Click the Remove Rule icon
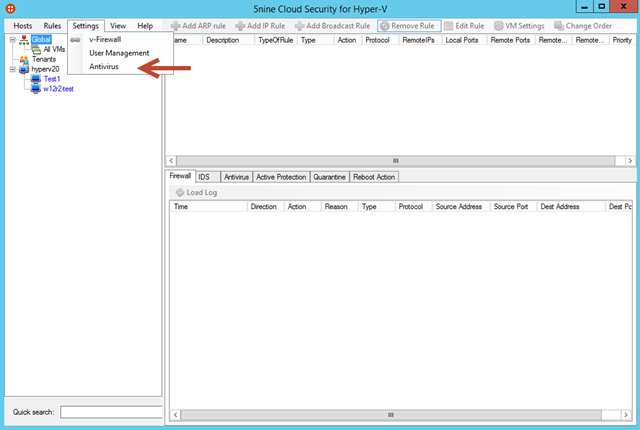 pyautogui.click(x=384, y=26)
